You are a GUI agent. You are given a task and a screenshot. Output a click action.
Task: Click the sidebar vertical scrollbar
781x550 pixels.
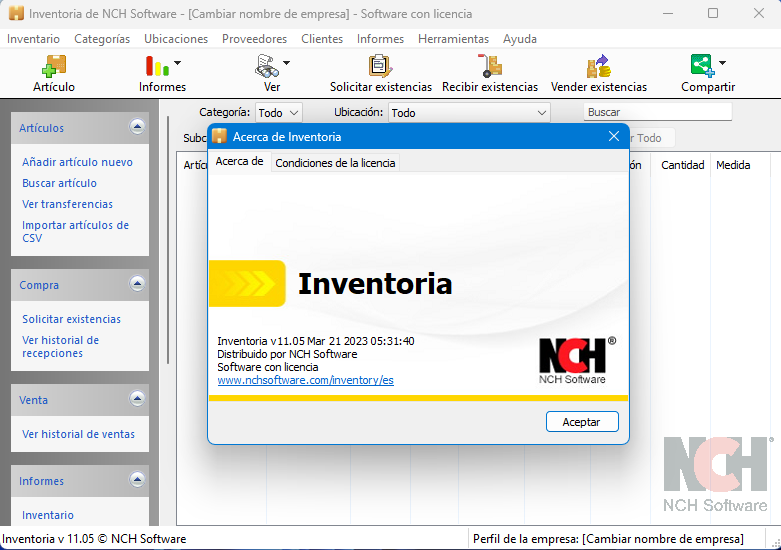click(168, 240)
